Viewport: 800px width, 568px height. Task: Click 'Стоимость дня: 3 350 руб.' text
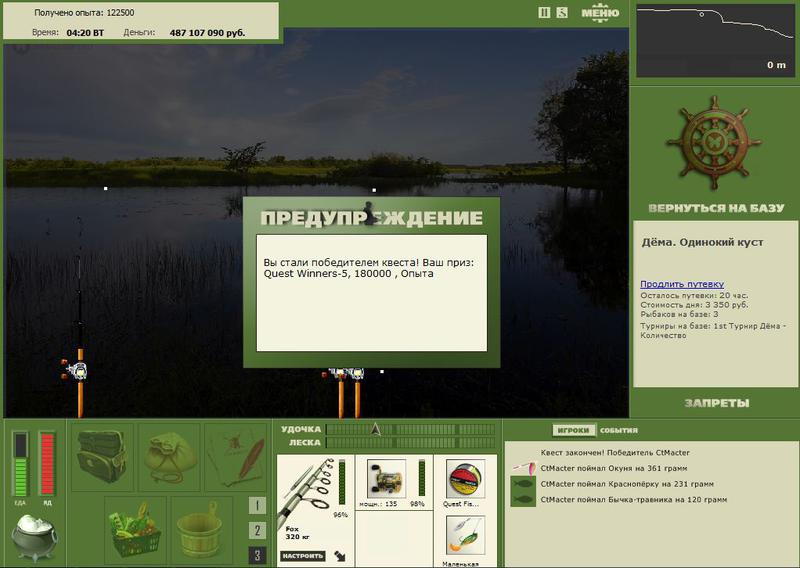pyautogui.click(x=694, y=305)
